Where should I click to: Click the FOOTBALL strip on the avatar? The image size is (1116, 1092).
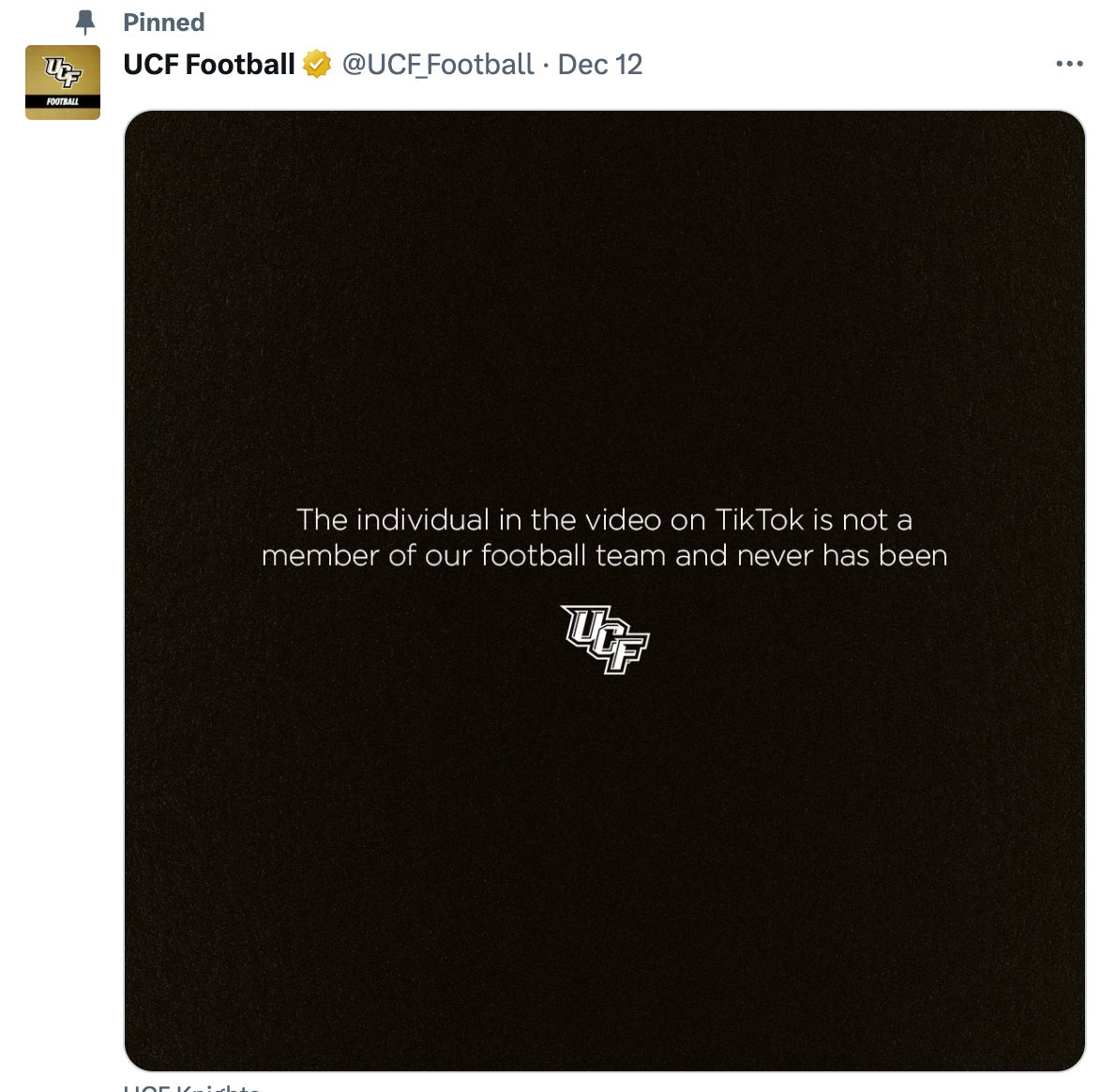point(62,101)
